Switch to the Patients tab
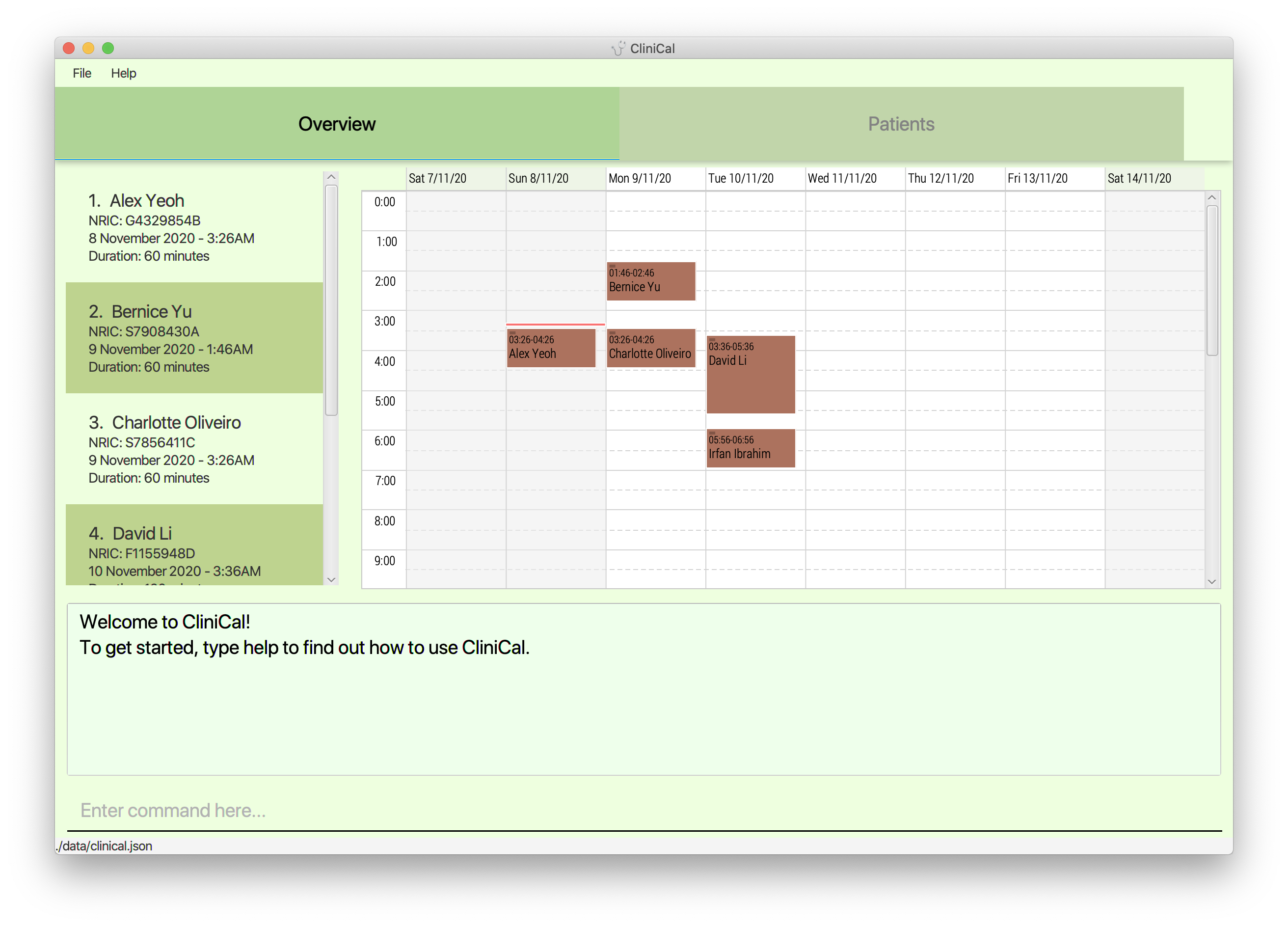 (x=901, y=123)
